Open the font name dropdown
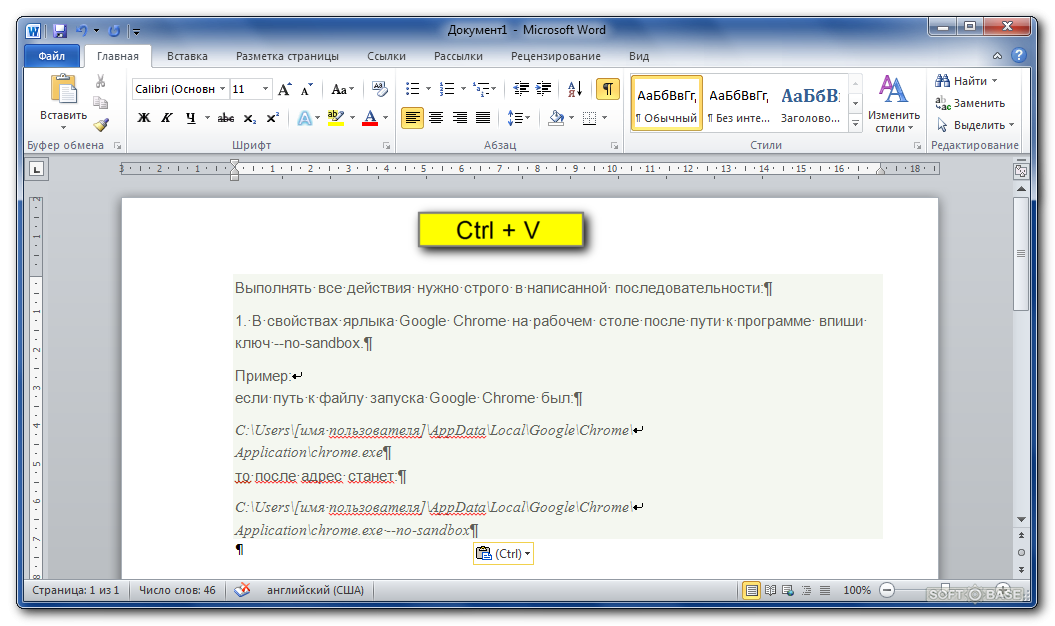 coord(222,89)
